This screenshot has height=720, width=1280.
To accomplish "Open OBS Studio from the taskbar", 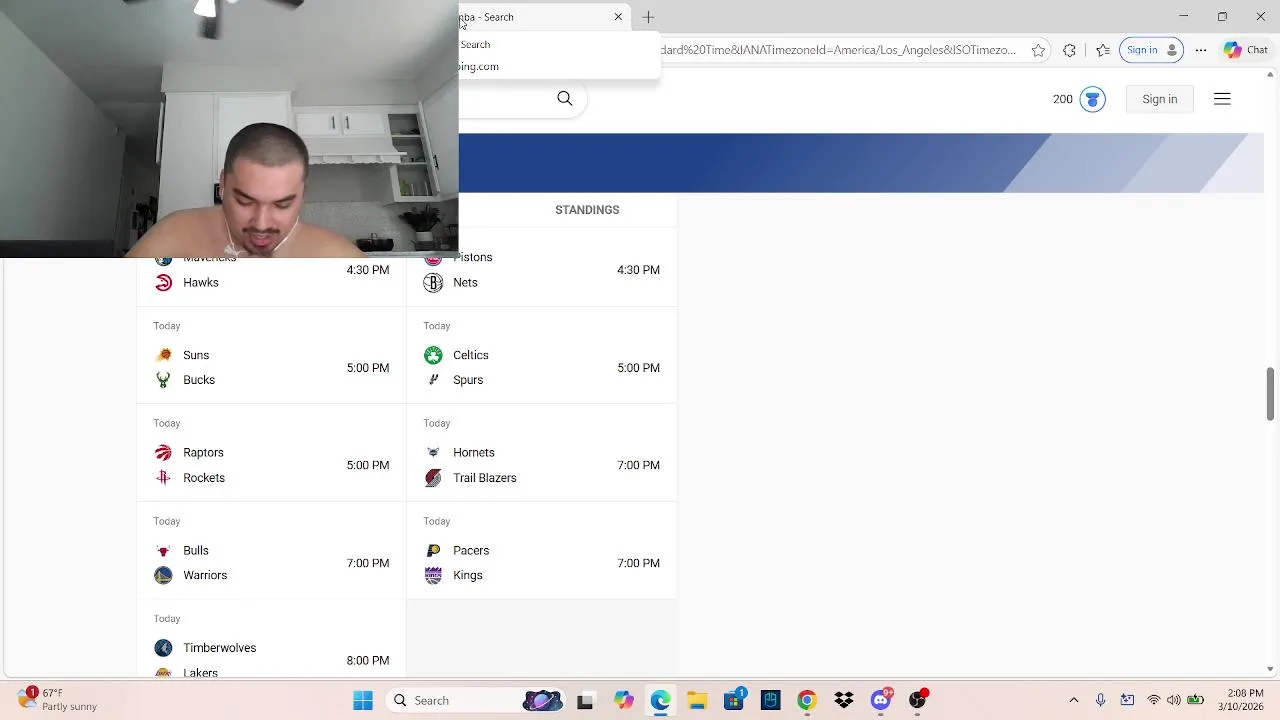I will tap(918, 701).
